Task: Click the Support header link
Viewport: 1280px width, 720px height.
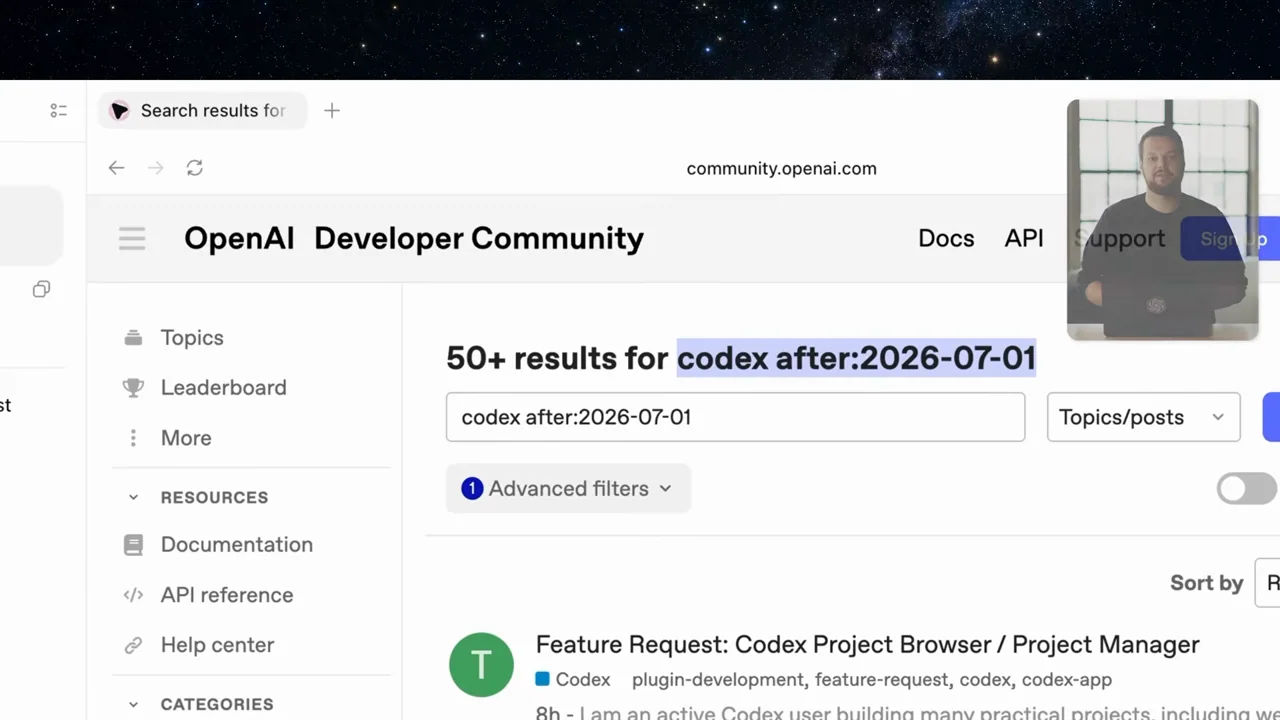Action: click(1119, 238)
